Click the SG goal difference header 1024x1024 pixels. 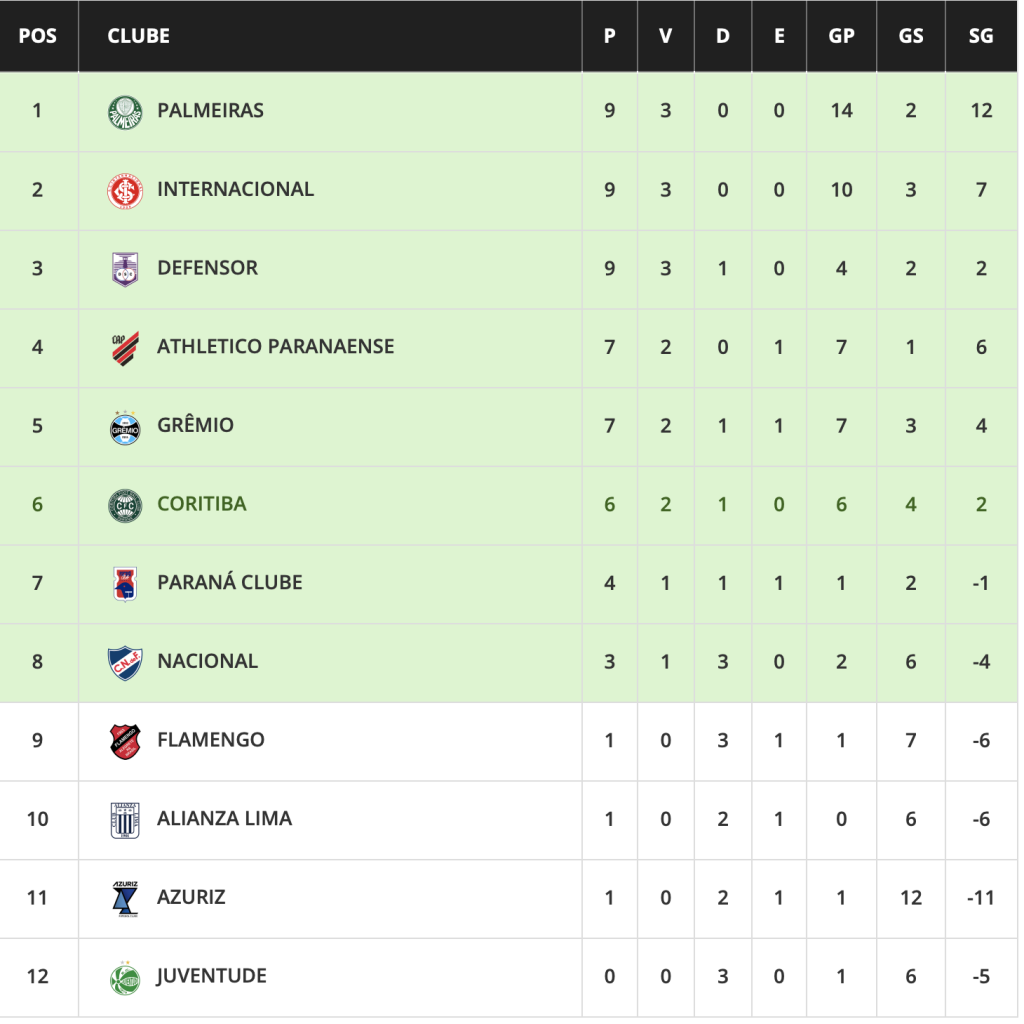981,36
